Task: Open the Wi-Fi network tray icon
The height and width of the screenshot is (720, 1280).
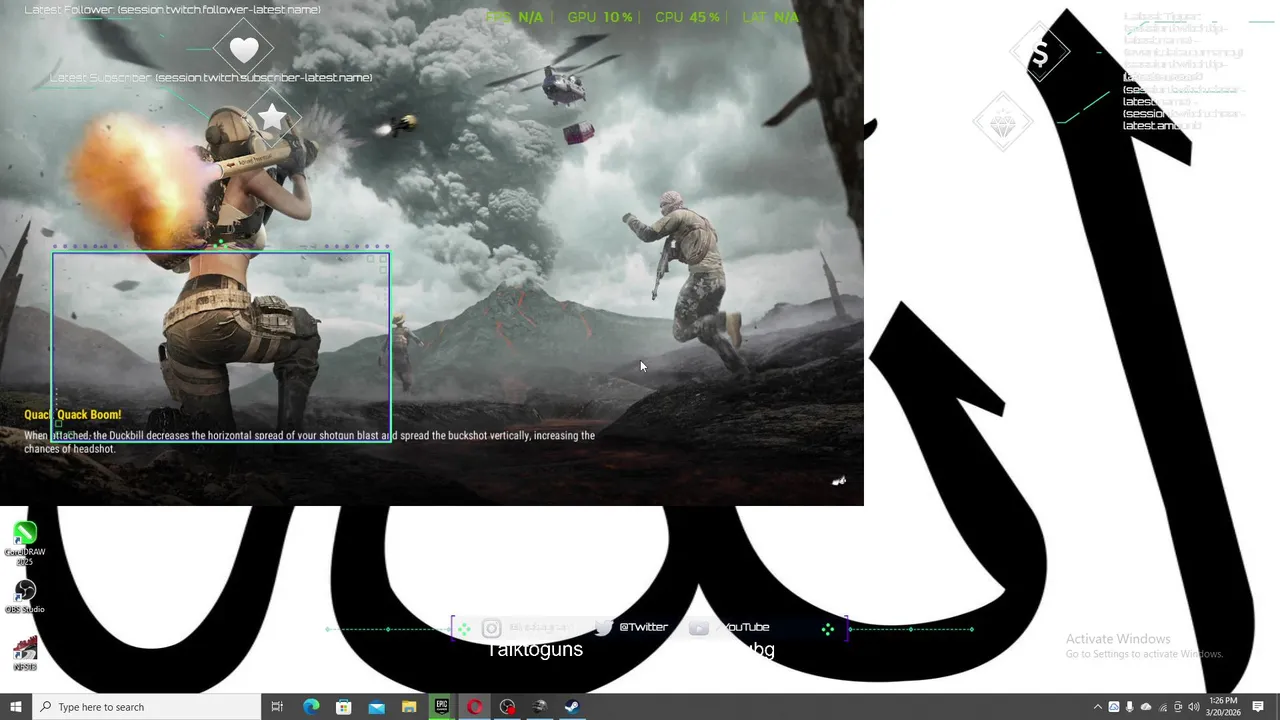Action: [1162, 707]
